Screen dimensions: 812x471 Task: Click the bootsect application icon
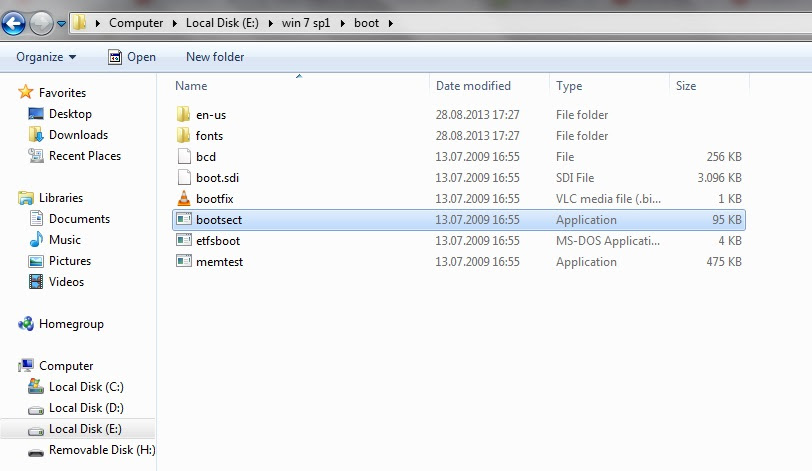(x=184, y=219)
